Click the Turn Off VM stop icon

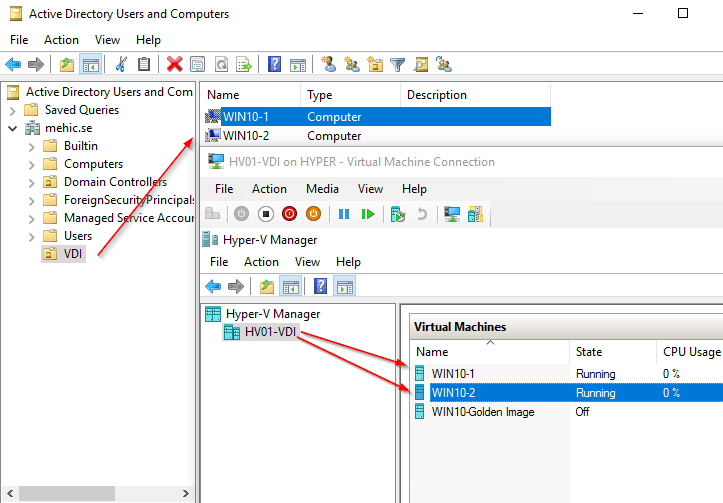[266, 214]
